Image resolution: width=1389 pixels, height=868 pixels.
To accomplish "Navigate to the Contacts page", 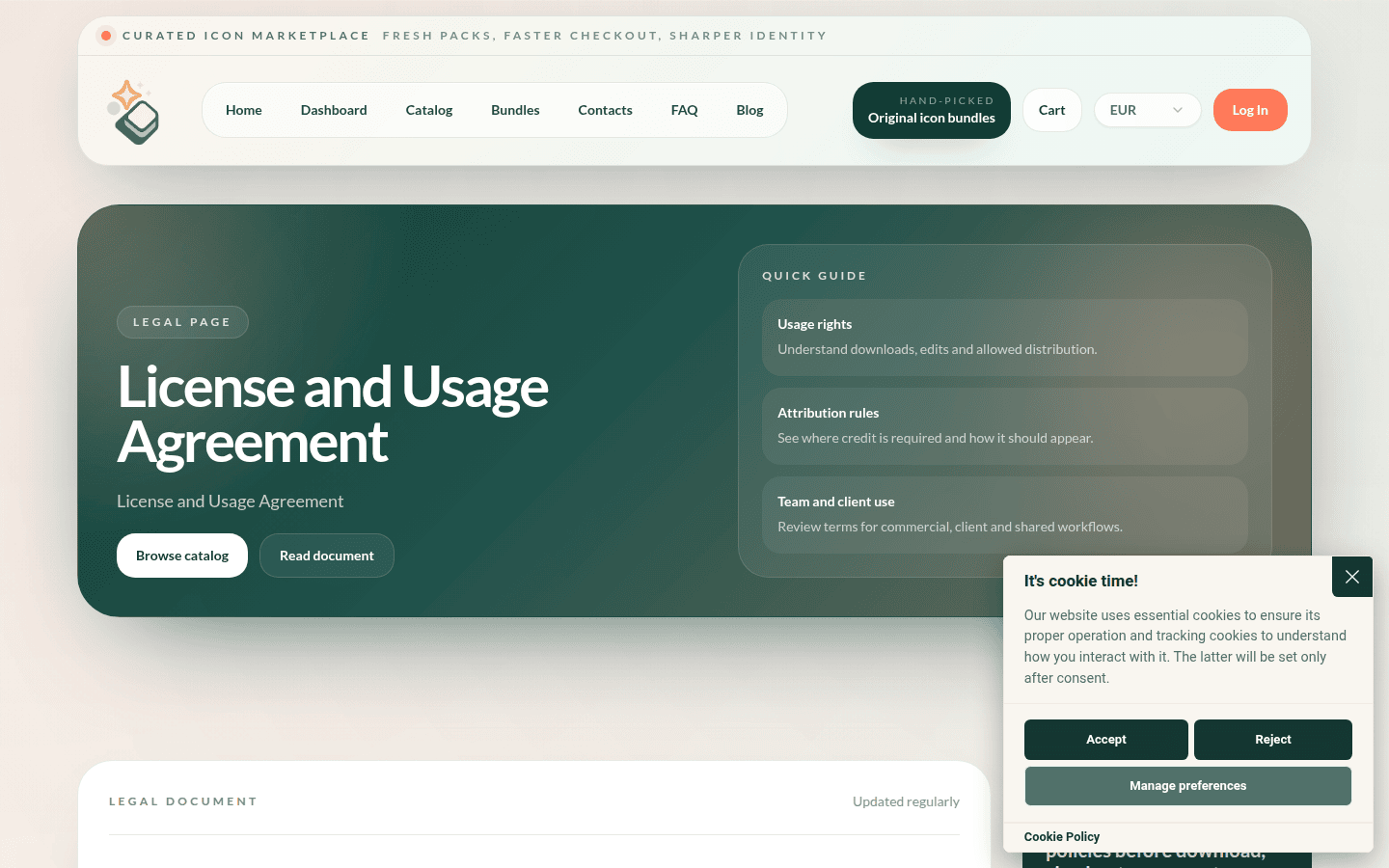I will pos(605,110).
